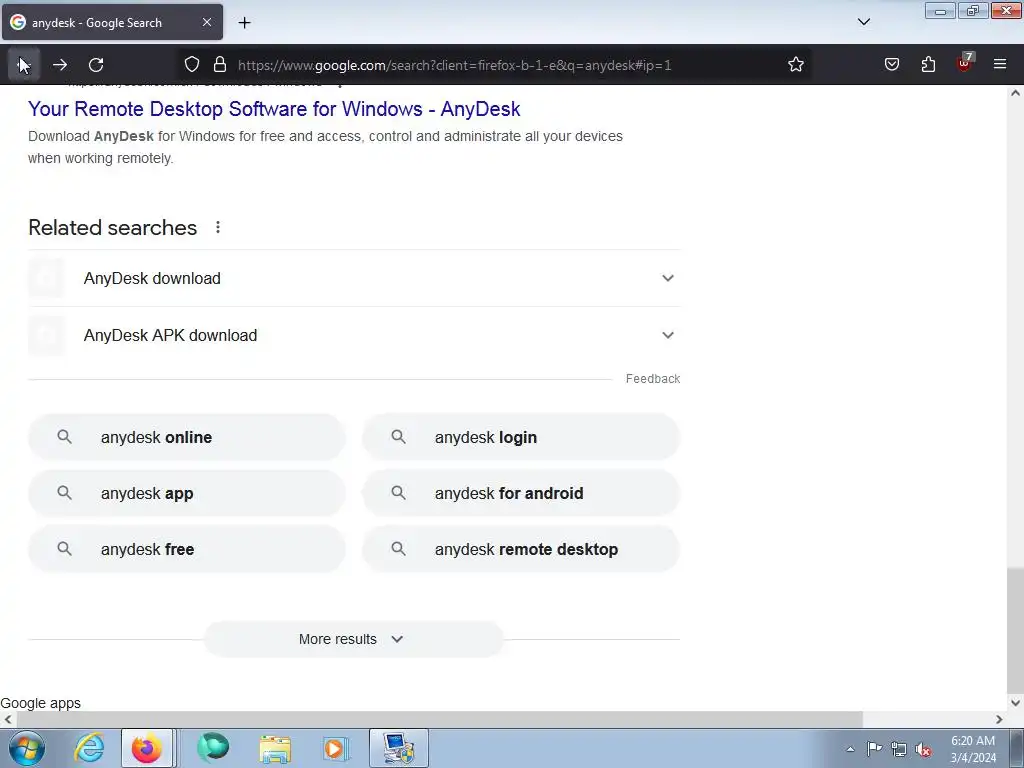1024x768 pixels.
Task: Click the Show desktop strip
Action: [1017, 748]
